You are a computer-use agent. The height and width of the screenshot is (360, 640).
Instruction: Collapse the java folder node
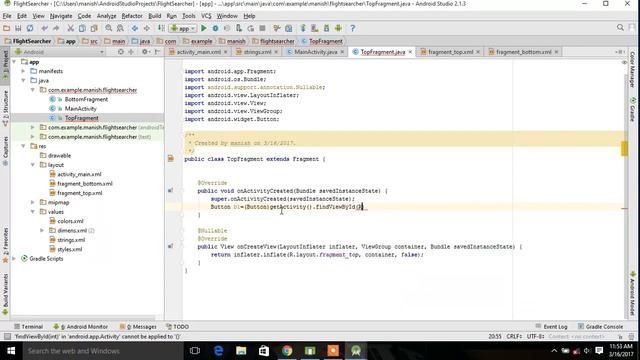24,80
